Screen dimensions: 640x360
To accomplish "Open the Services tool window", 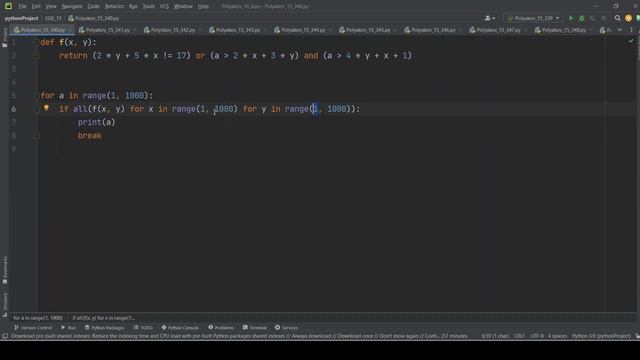I will point(286,328).
